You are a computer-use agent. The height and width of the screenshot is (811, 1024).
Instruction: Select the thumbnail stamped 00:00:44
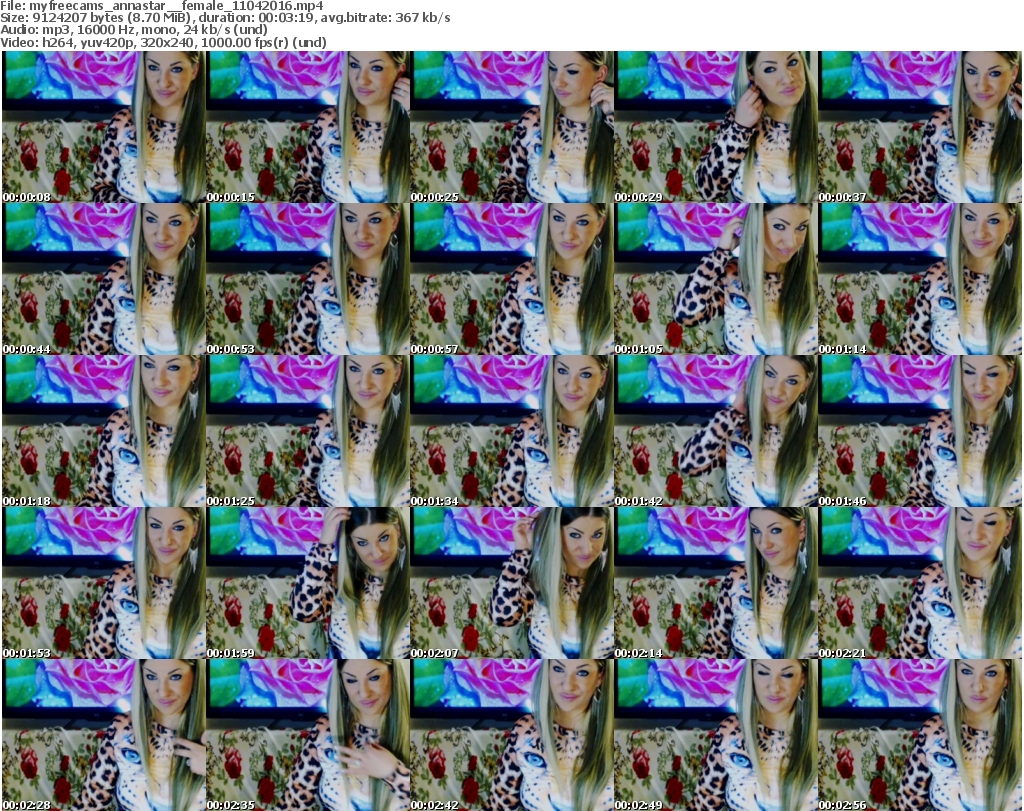pyautogui.click(x=103, y=279)
